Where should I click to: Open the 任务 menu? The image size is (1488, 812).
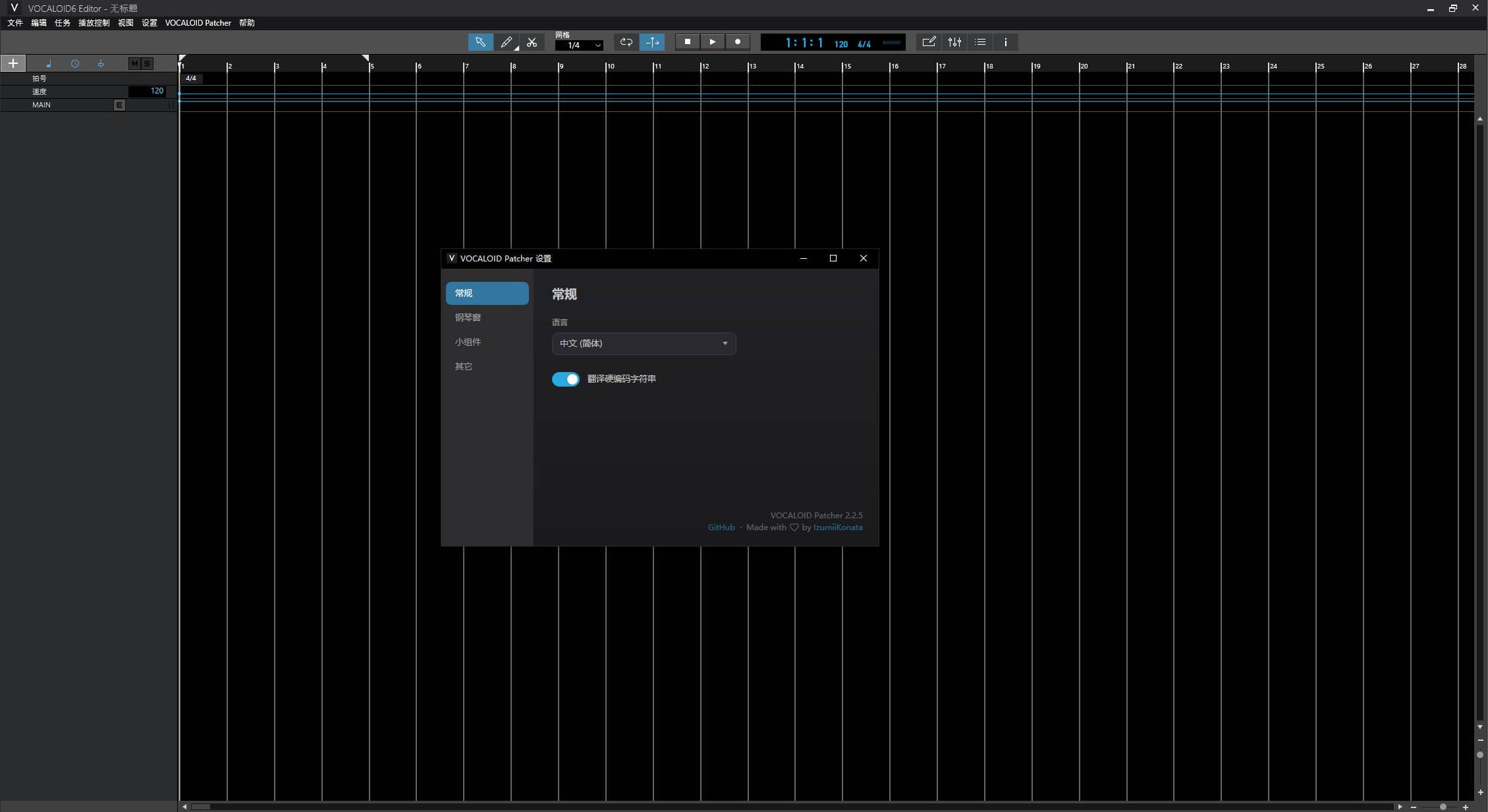tap(63, 23)
